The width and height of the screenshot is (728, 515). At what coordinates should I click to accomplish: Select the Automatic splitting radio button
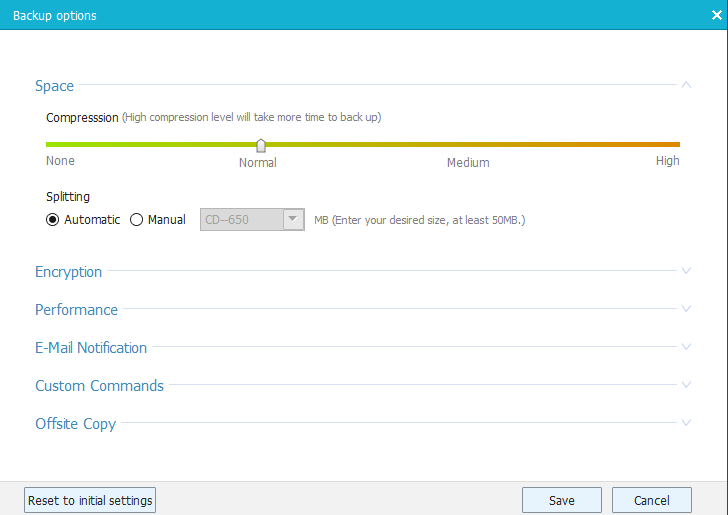52,220
